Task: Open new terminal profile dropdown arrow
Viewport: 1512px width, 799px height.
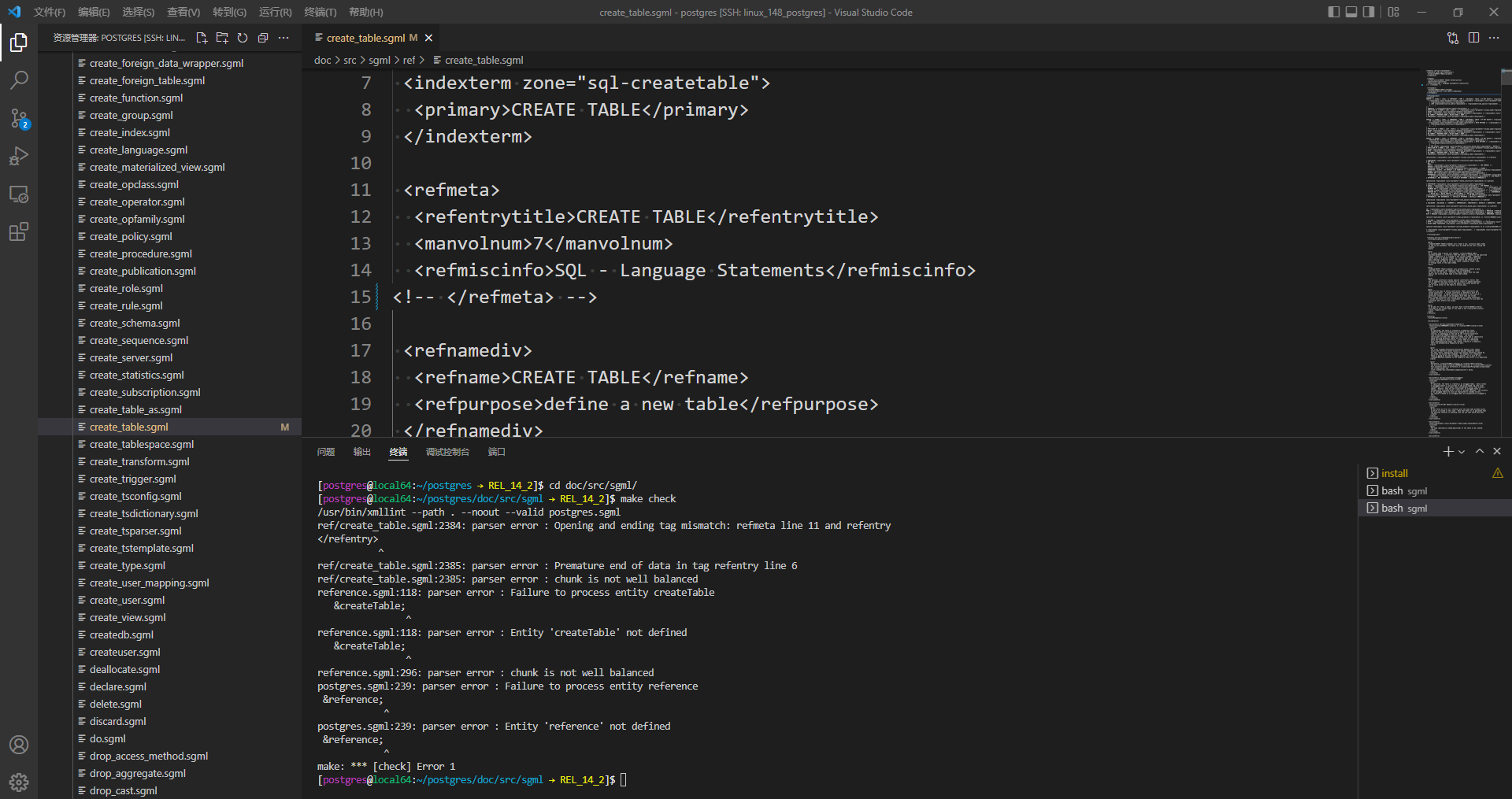Action: coord(1462,452)
